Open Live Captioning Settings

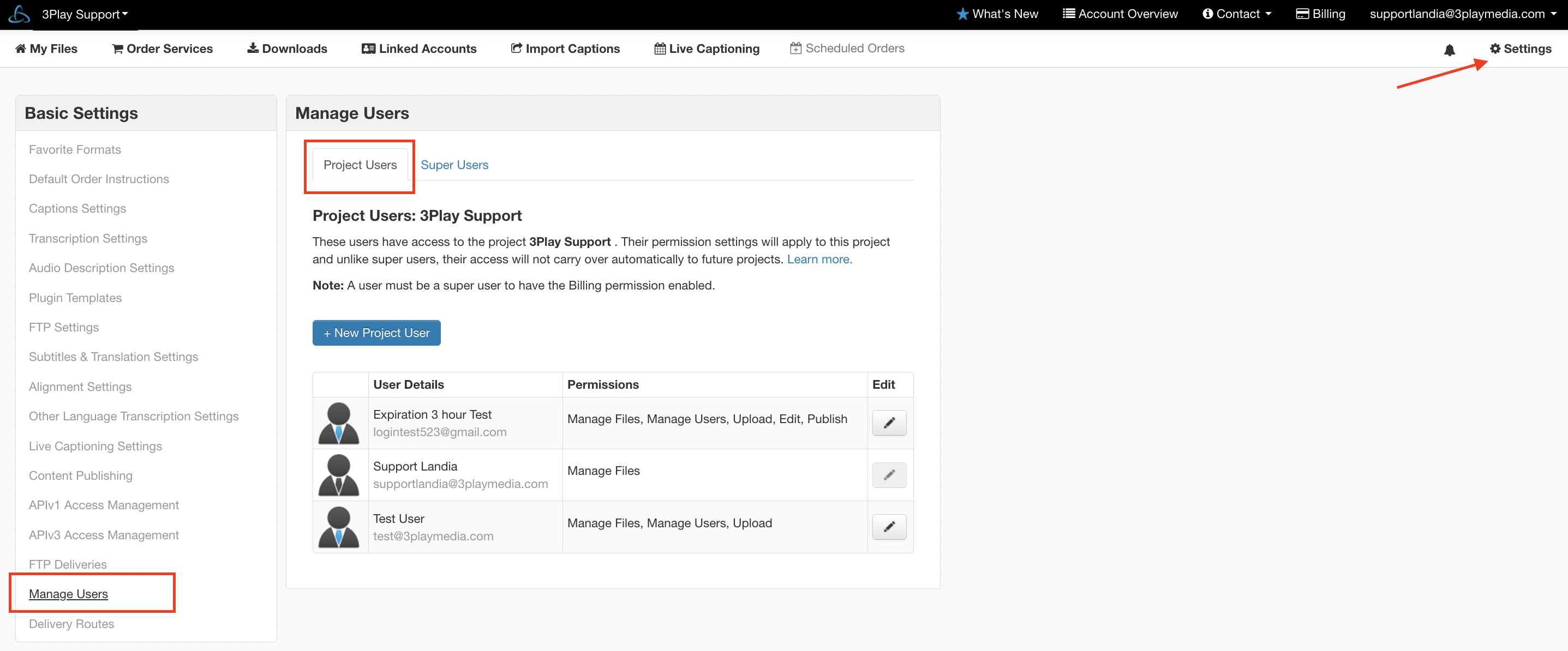click(95, 446)
